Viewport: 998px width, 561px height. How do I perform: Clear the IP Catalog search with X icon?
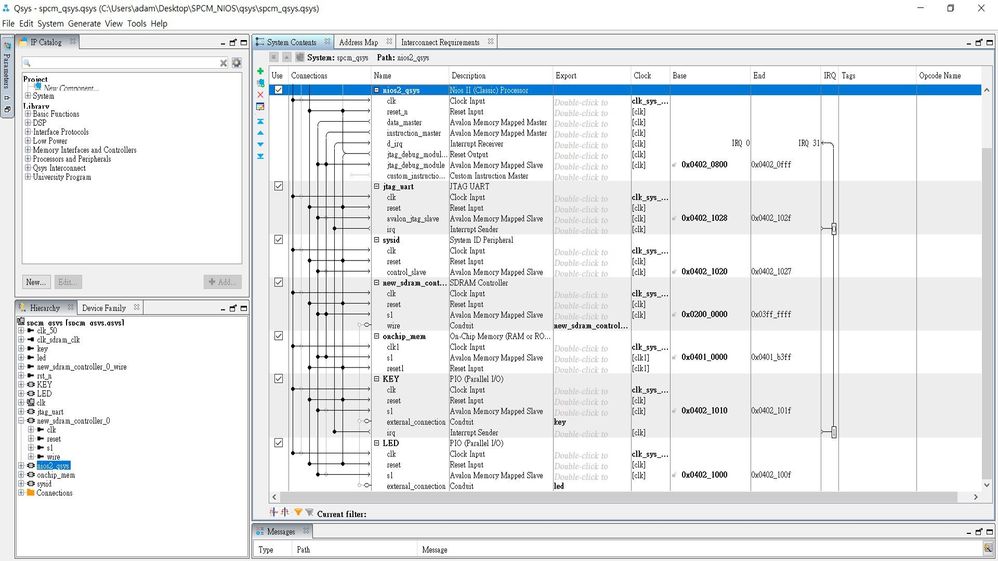click(223, 63)
